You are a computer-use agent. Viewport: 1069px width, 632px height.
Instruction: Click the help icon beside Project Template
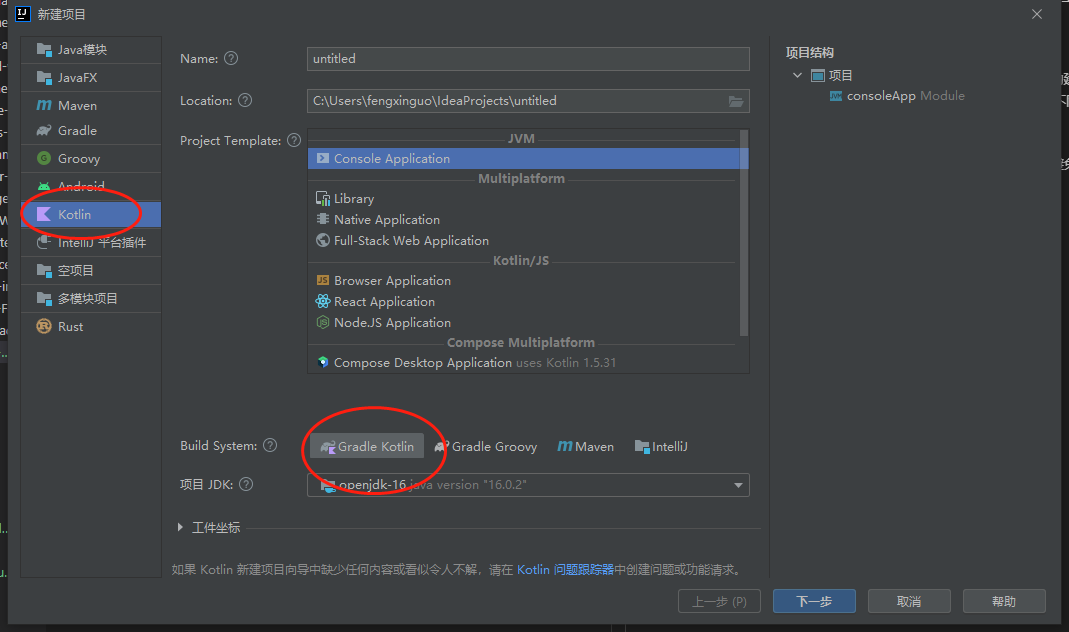click(294, 141)
